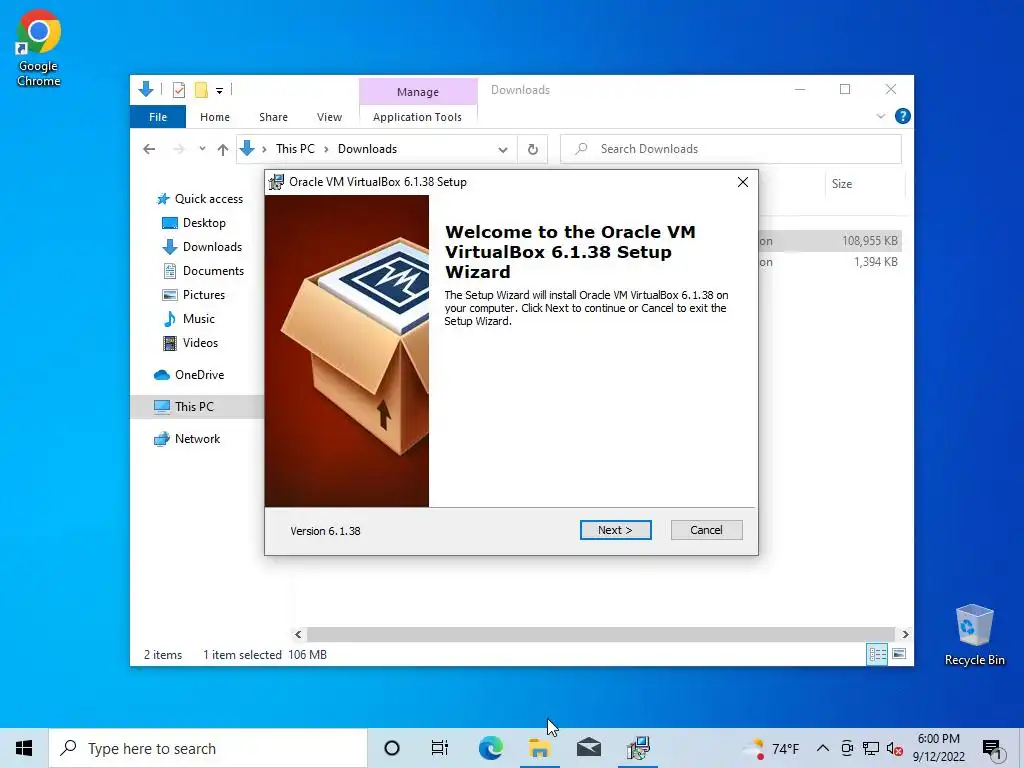Image resolution: width=1024 pixels, height=768 pixels.
Task: Cancel the VirtualBox Setup wizard
Action: (706, 530)
